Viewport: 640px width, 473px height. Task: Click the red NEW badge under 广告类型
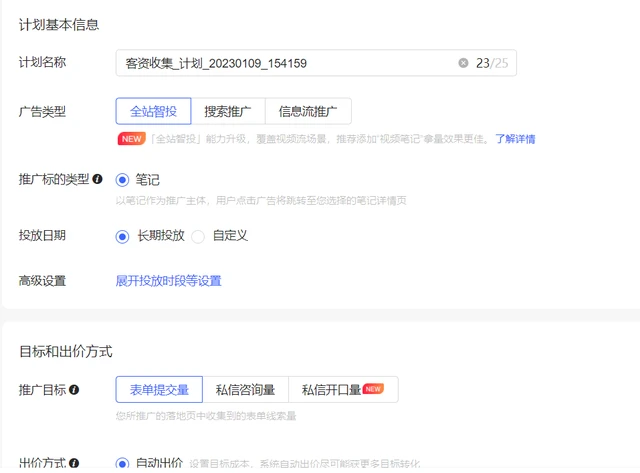coord(132,139)
